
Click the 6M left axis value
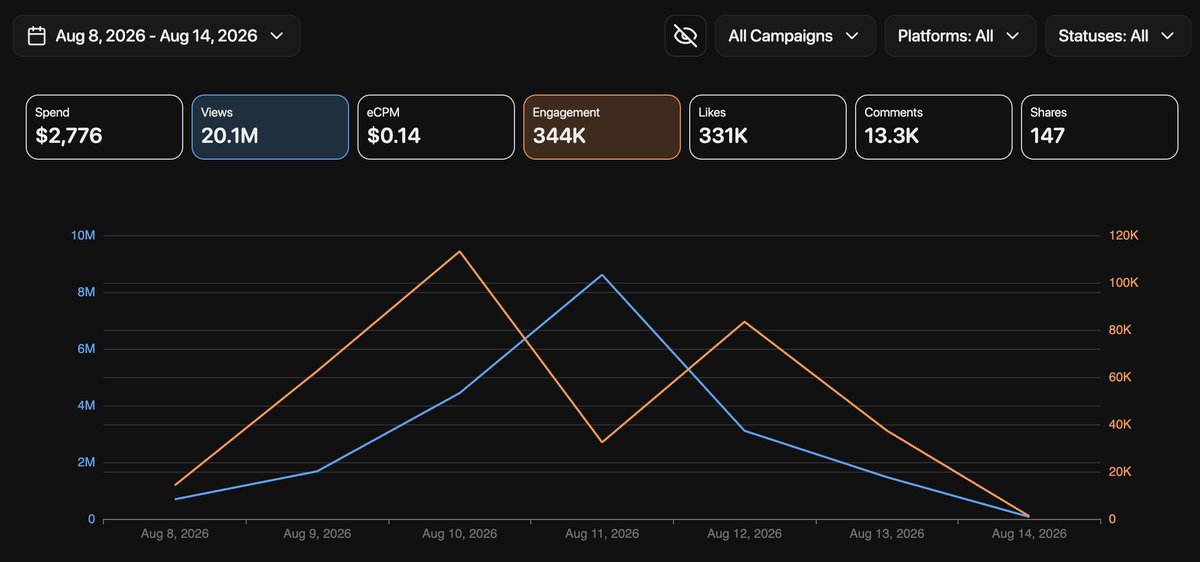86,349
